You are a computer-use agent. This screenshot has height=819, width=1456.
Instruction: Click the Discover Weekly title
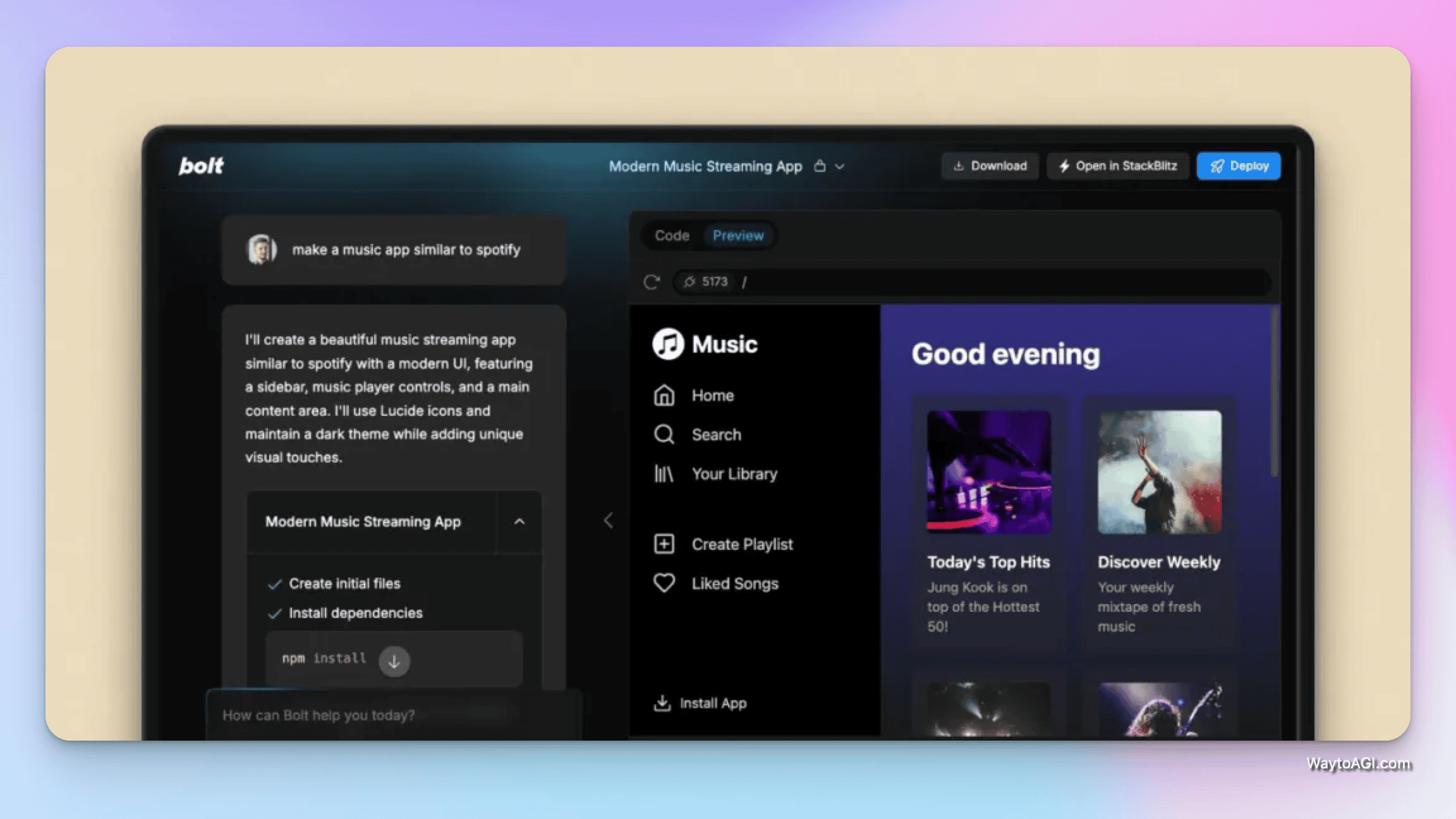coord(1159,562)
